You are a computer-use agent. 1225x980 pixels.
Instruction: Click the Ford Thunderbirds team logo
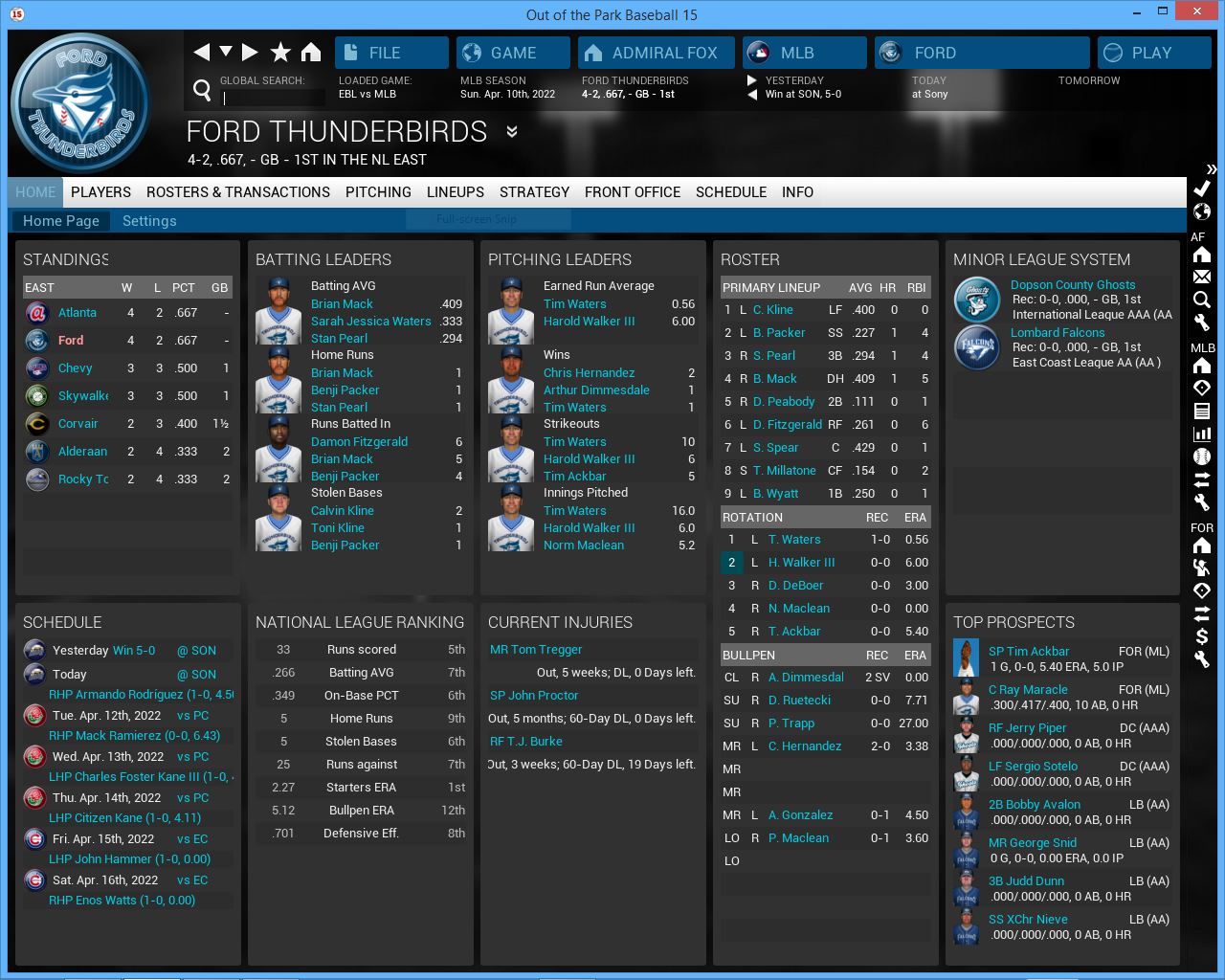tap(80, 103)
